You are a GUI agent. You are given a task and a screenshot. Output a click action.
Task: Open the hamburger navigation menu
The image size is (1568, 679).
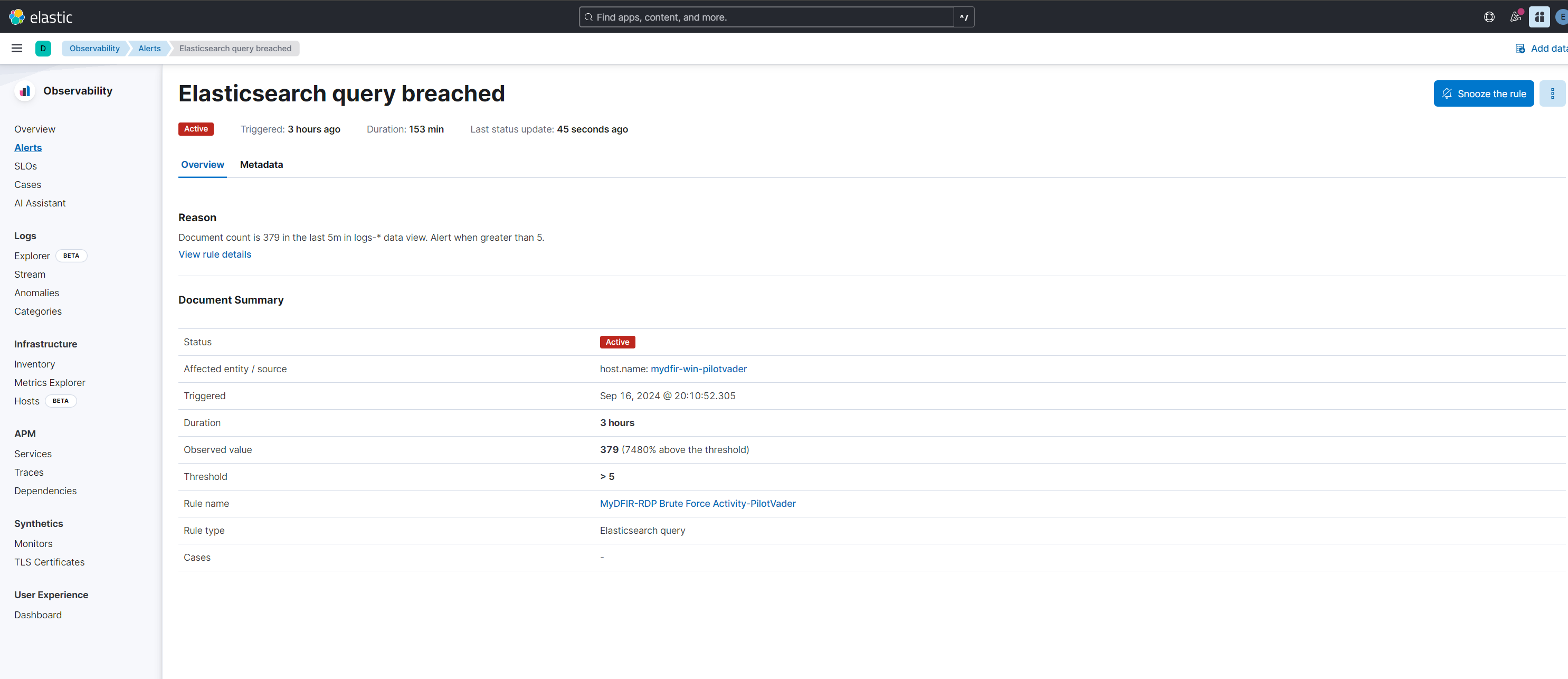[x=16, y=48]
